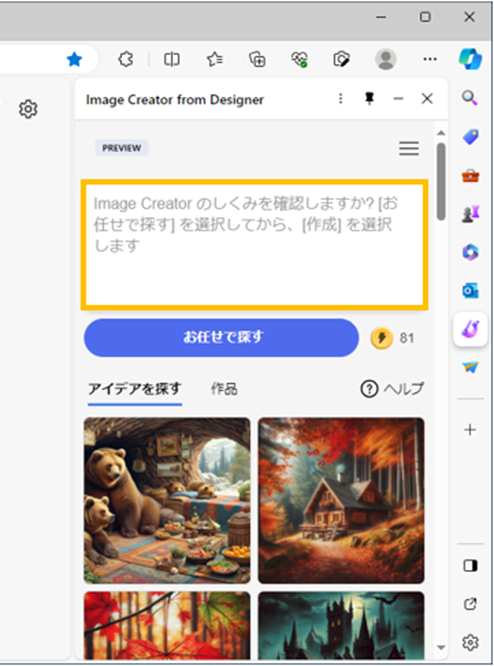Open the ヘルプ help link
The height and width of the screenshot is (666, 494).
pos(392,388)
